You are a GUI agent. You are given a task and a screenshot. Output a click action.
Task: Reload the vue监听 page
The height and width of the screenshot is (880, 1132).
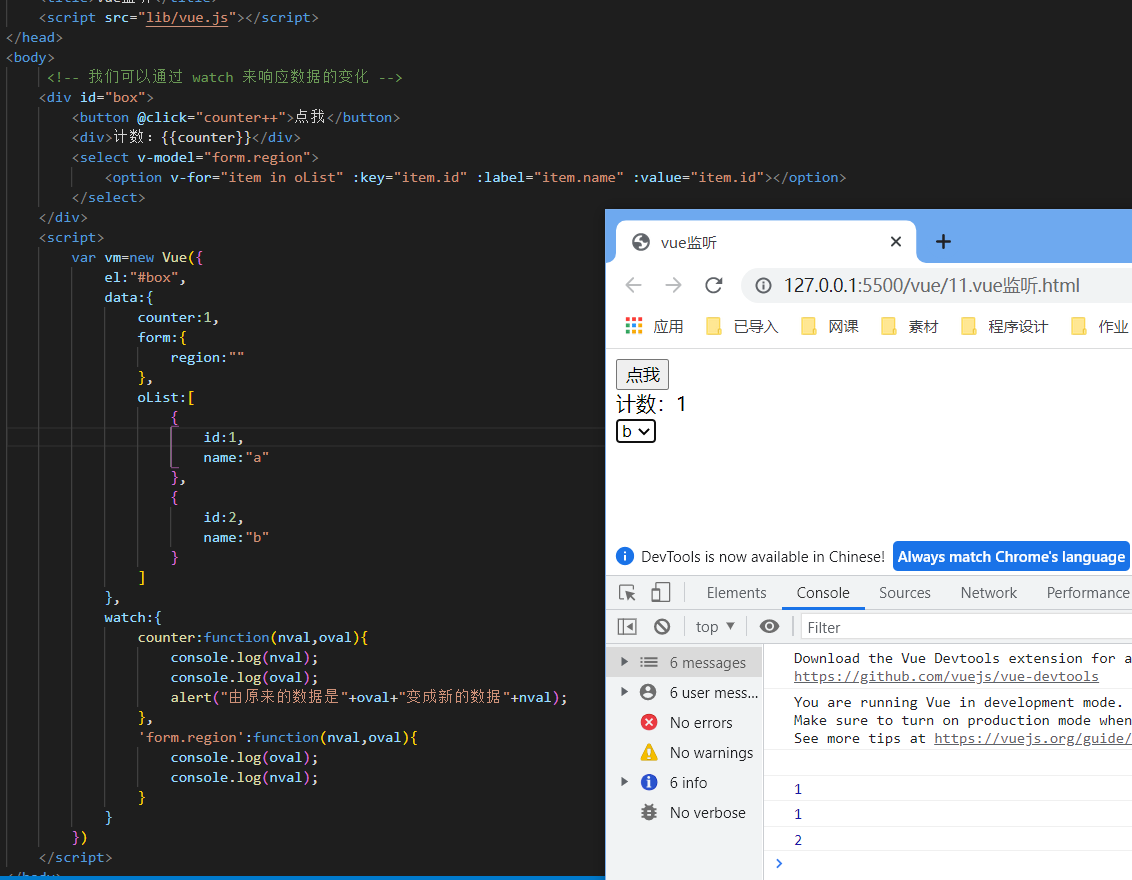713,285
